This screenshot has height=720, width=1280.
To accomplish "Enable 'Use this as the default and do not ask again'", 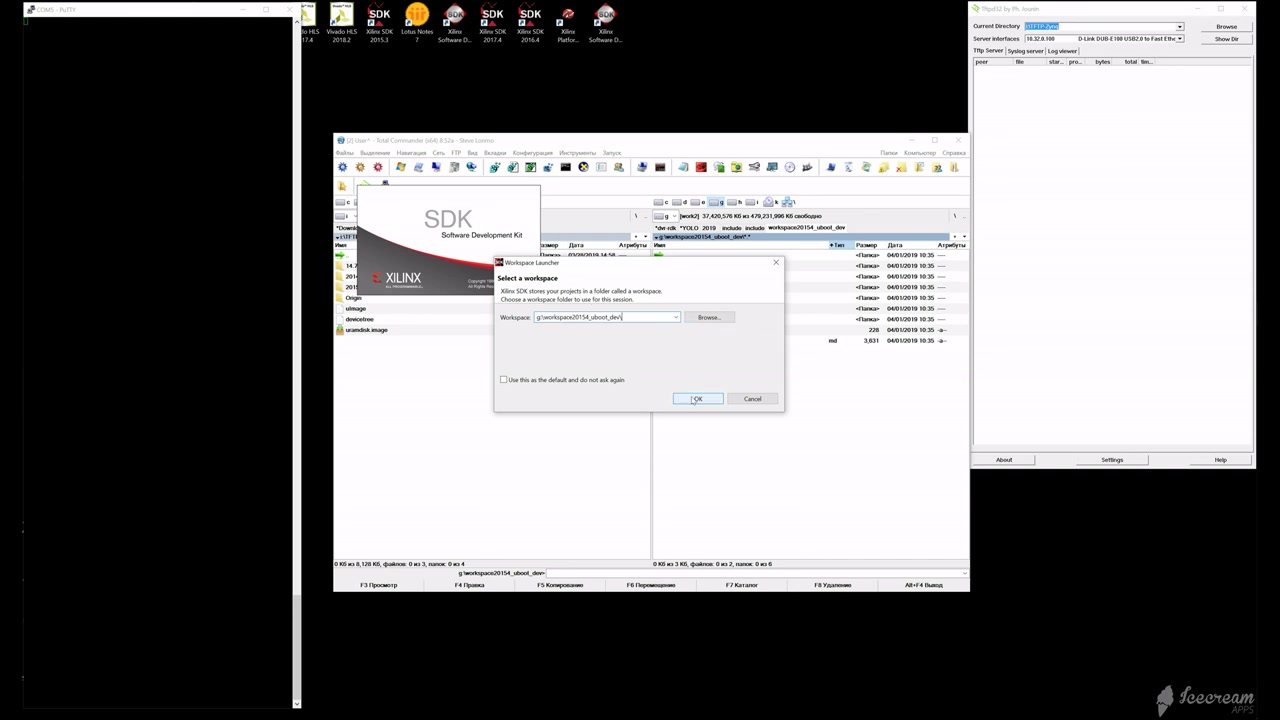I will [x=504, y=380].
